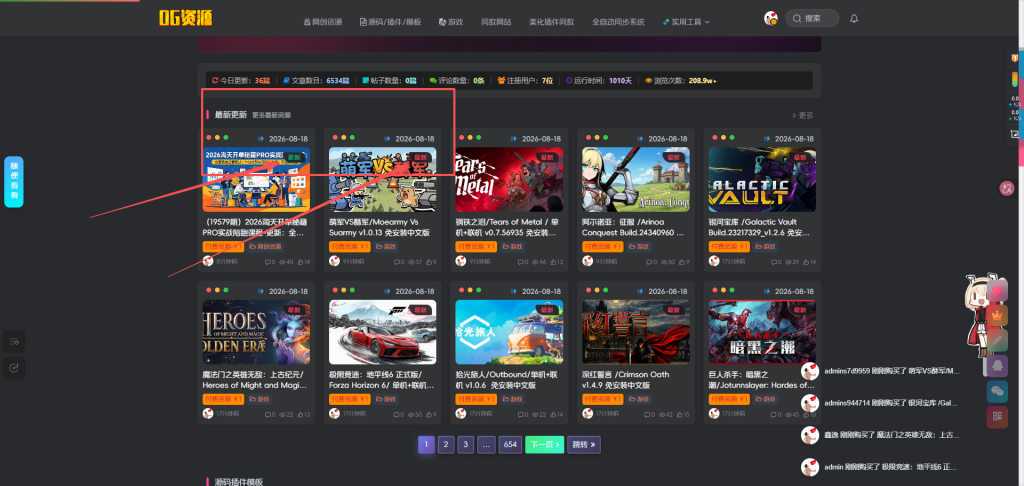Click the 搜索 search field
The image size is (1024, 486).
tap(812, 18)
